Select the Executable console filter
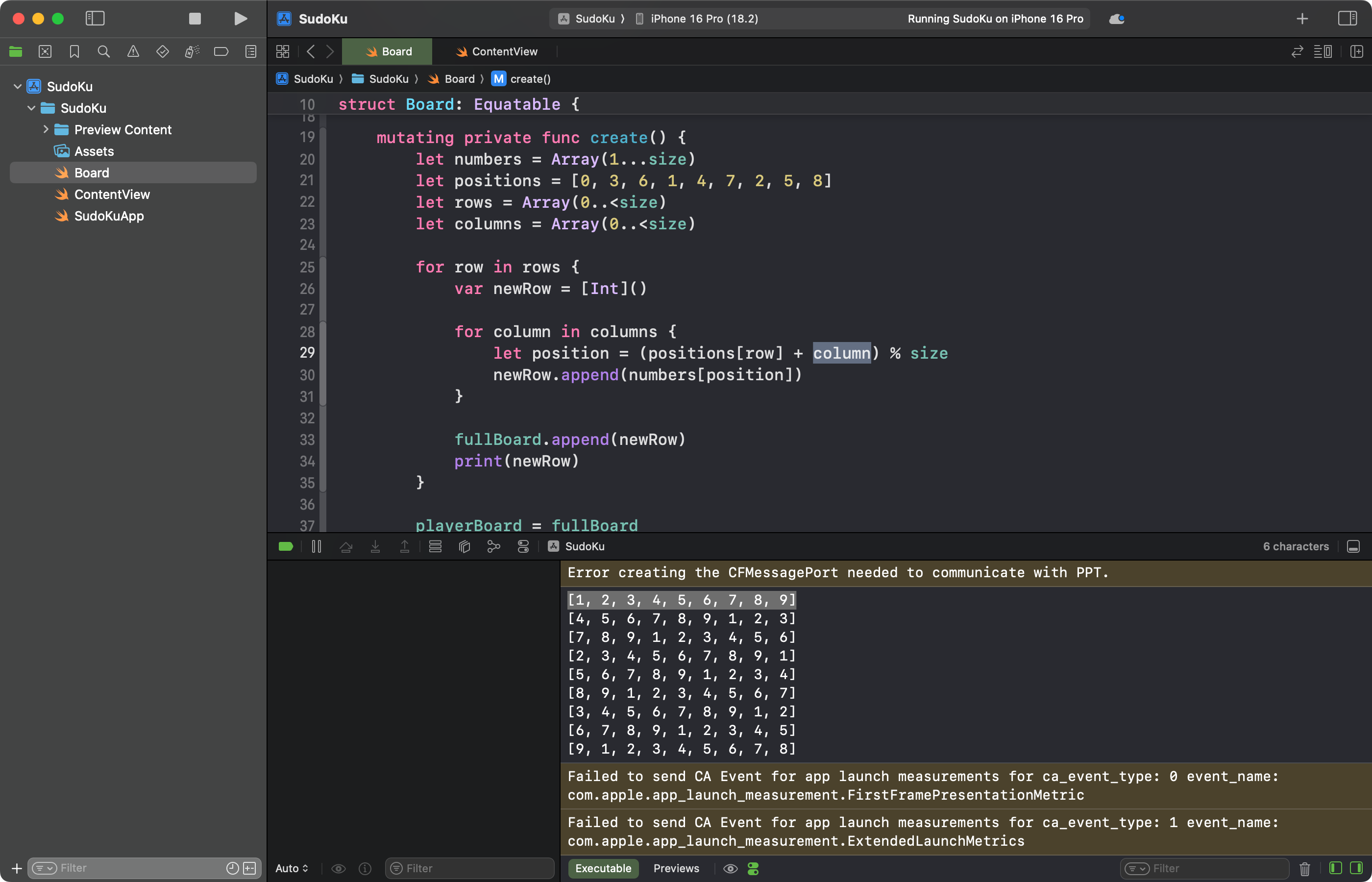The image size is (1372, 882). (x=603, y=868)
